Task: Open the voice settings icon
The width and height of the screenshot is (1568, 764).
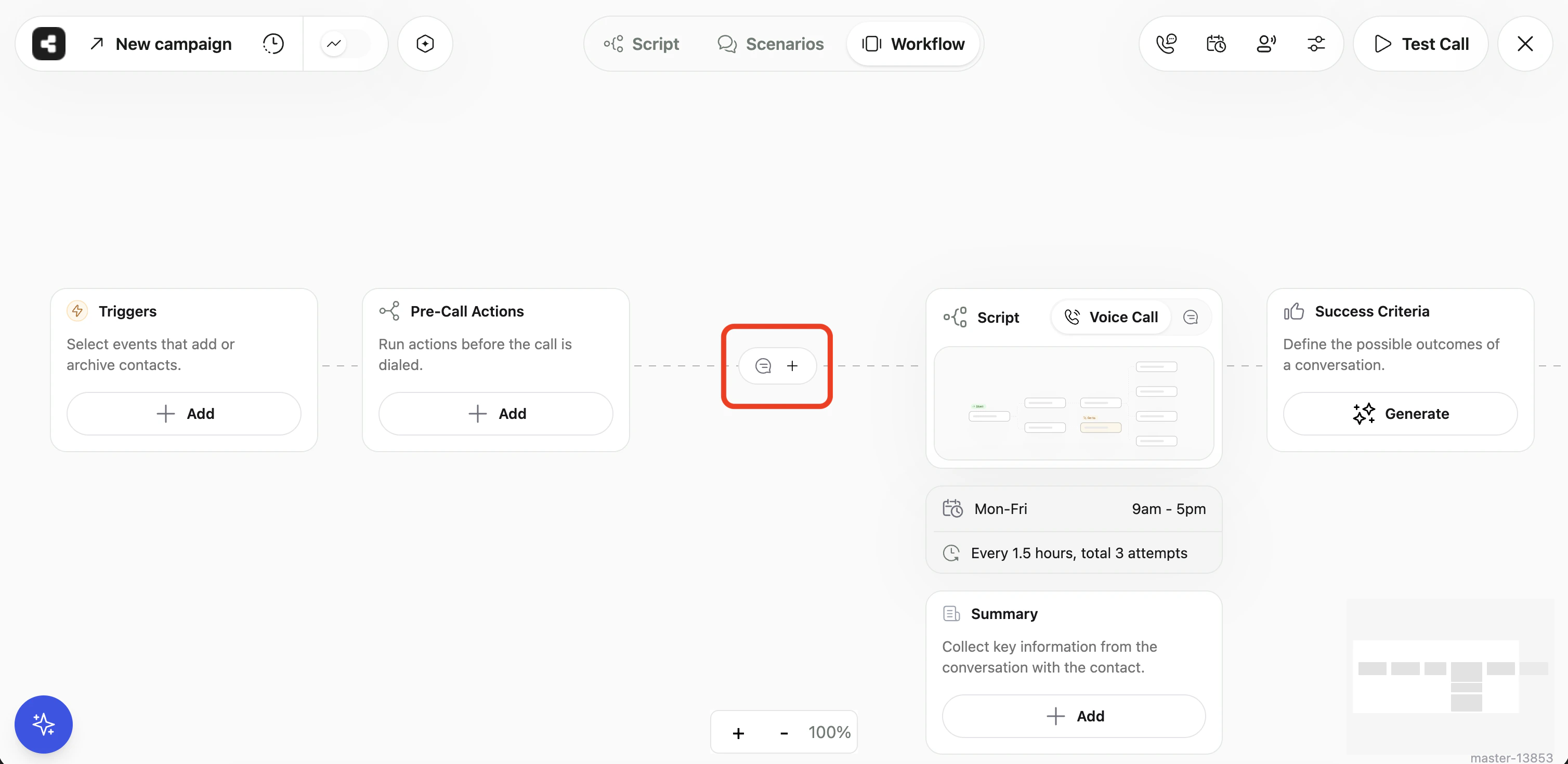Action: pyautogui.click(x=1266, y=43)
